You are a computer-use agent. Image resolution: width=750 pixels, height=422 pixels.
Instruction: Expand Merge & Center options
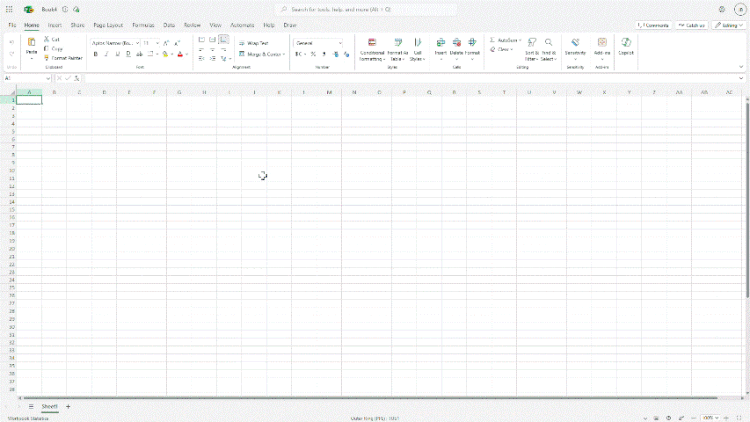(284, 54)
